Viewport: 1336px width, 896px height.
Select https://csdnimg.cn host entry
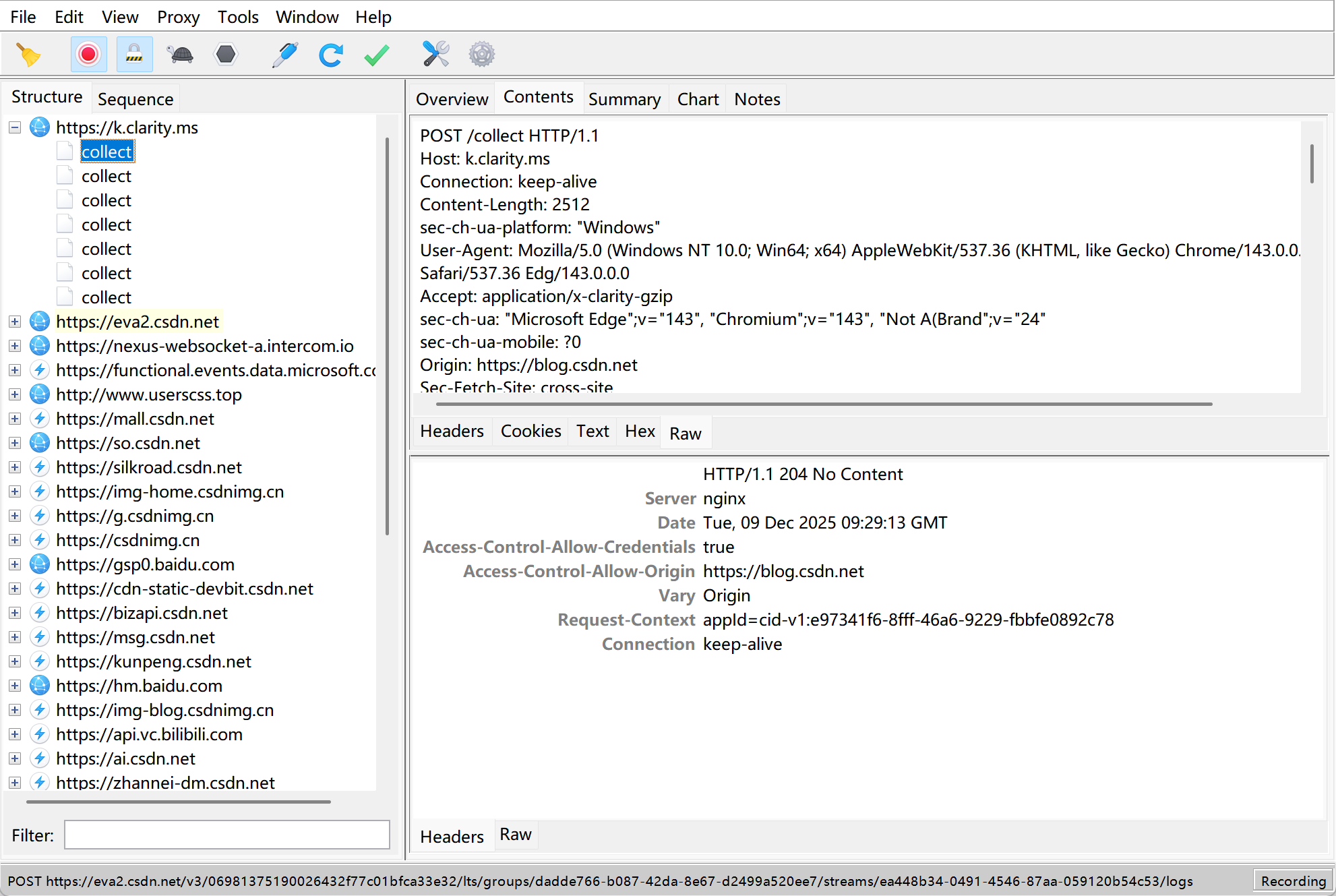click(x=128, y=540)
